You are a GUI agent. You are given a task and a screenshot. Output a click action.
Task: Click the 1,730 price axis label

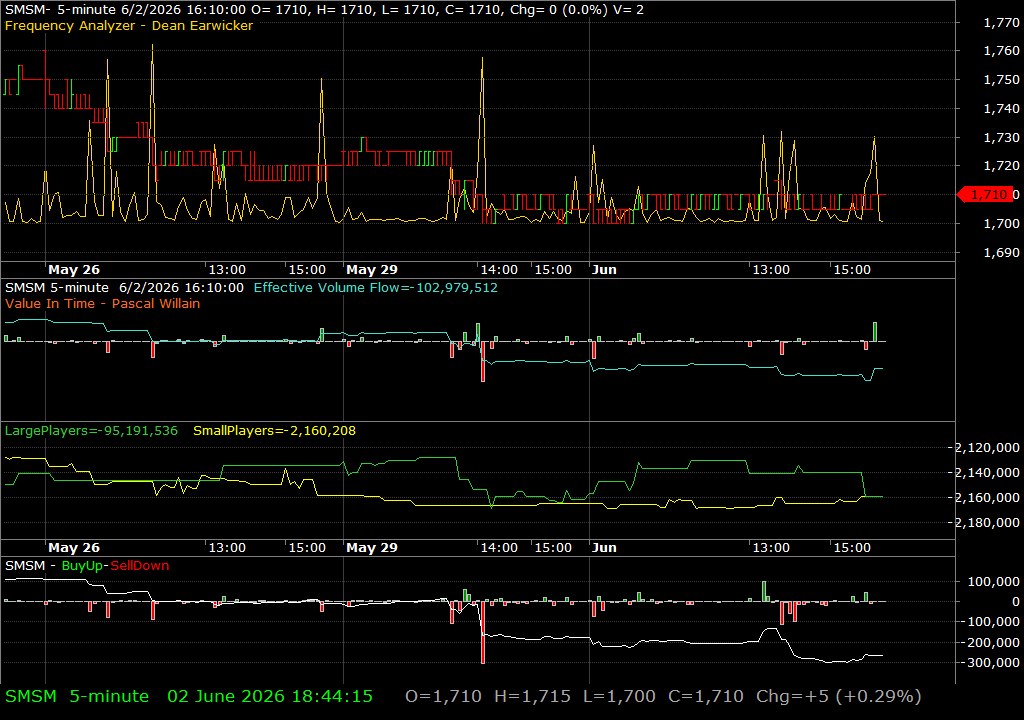pos(1001,137)
